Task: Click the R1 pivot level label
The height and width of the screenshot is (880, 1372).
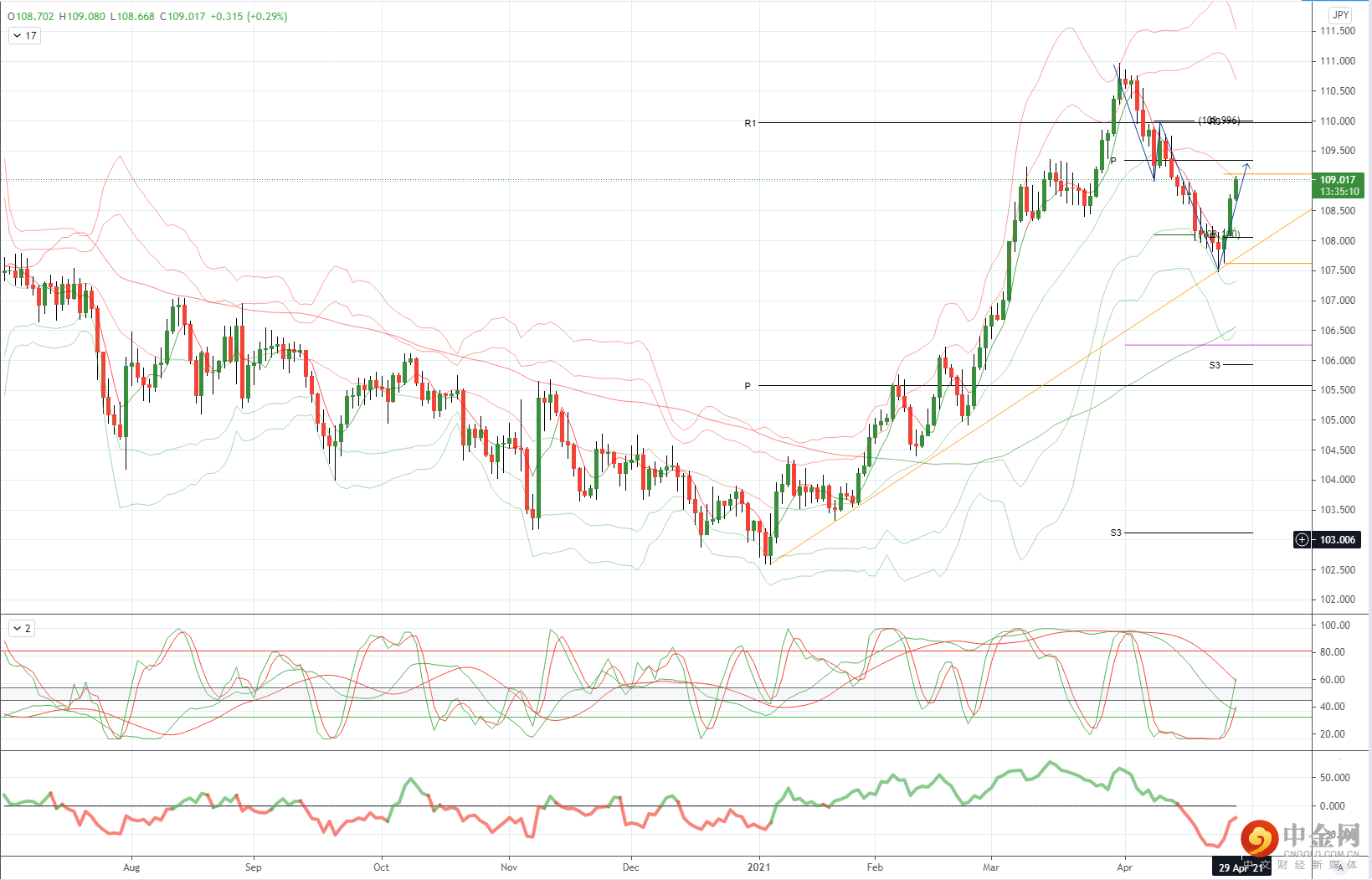Action: point(750,123)
